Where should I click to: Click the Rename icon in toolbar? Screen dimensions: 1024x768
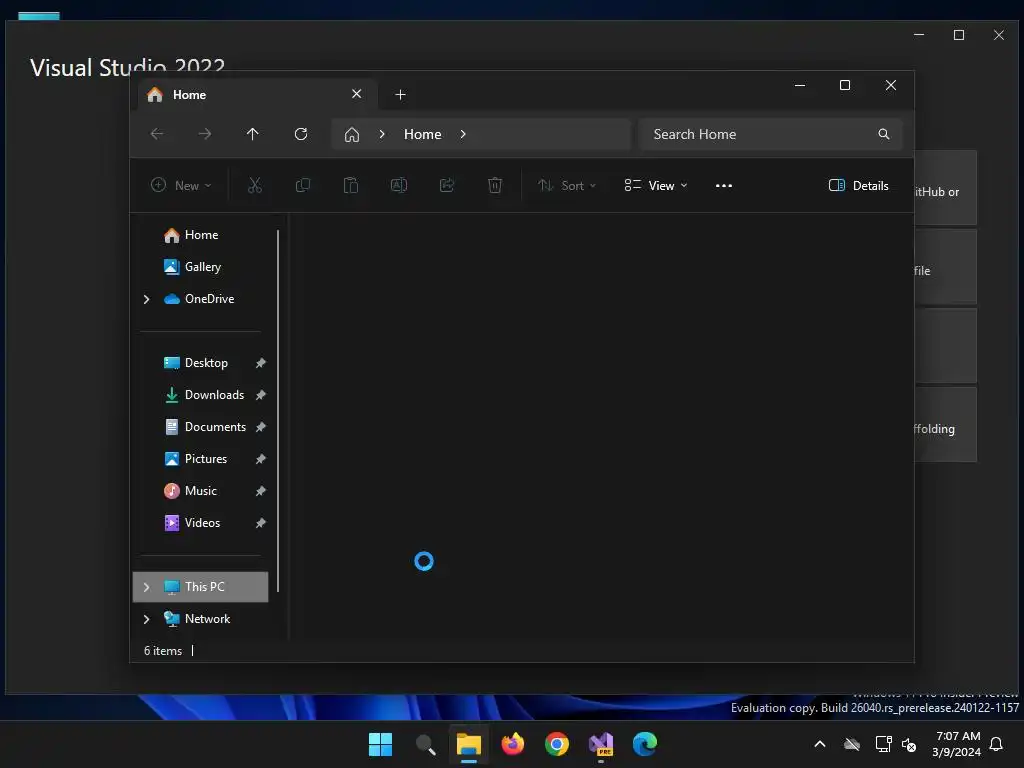click(x=399, y=185)
